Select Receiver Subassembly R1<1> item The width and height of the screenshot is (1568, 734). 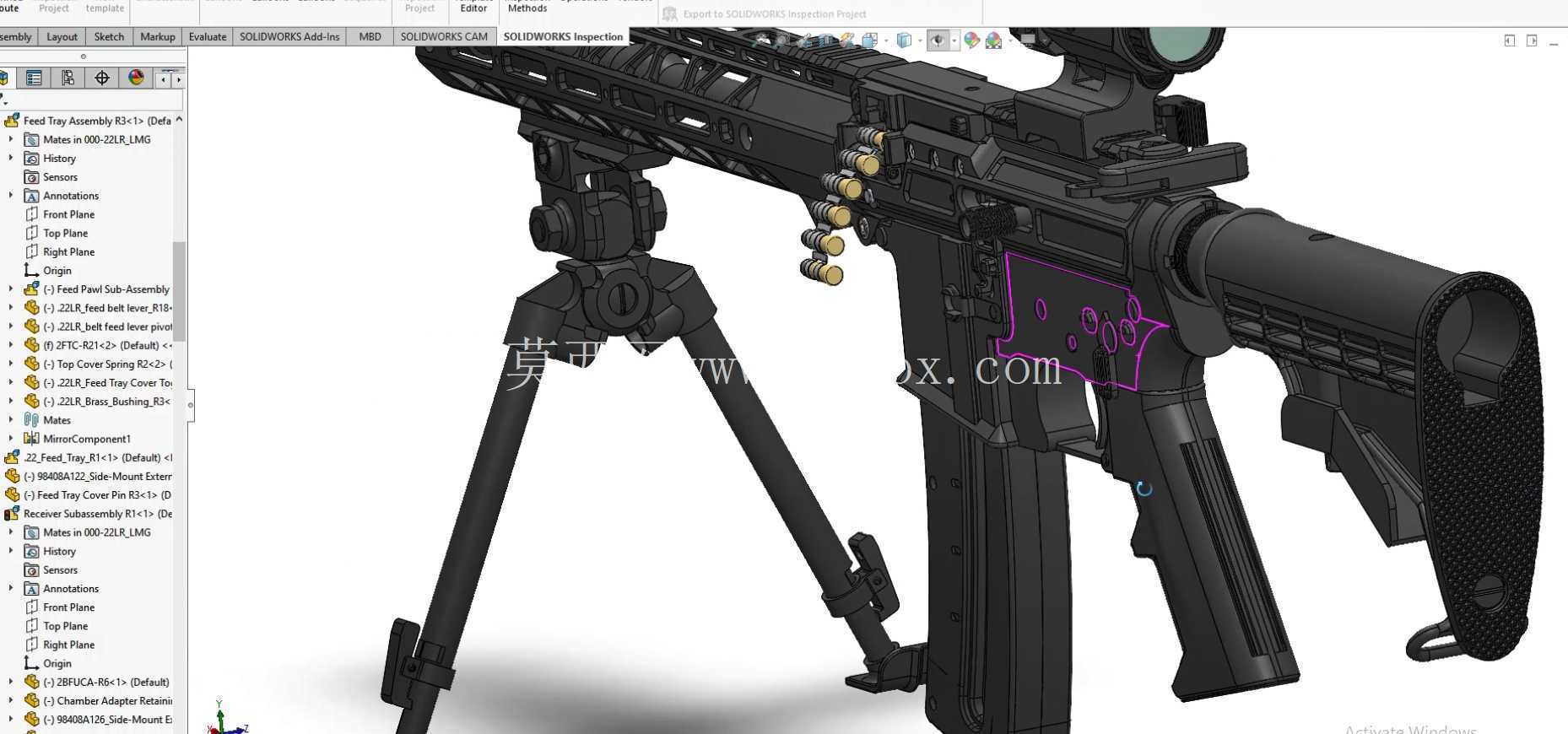[88, 514]
